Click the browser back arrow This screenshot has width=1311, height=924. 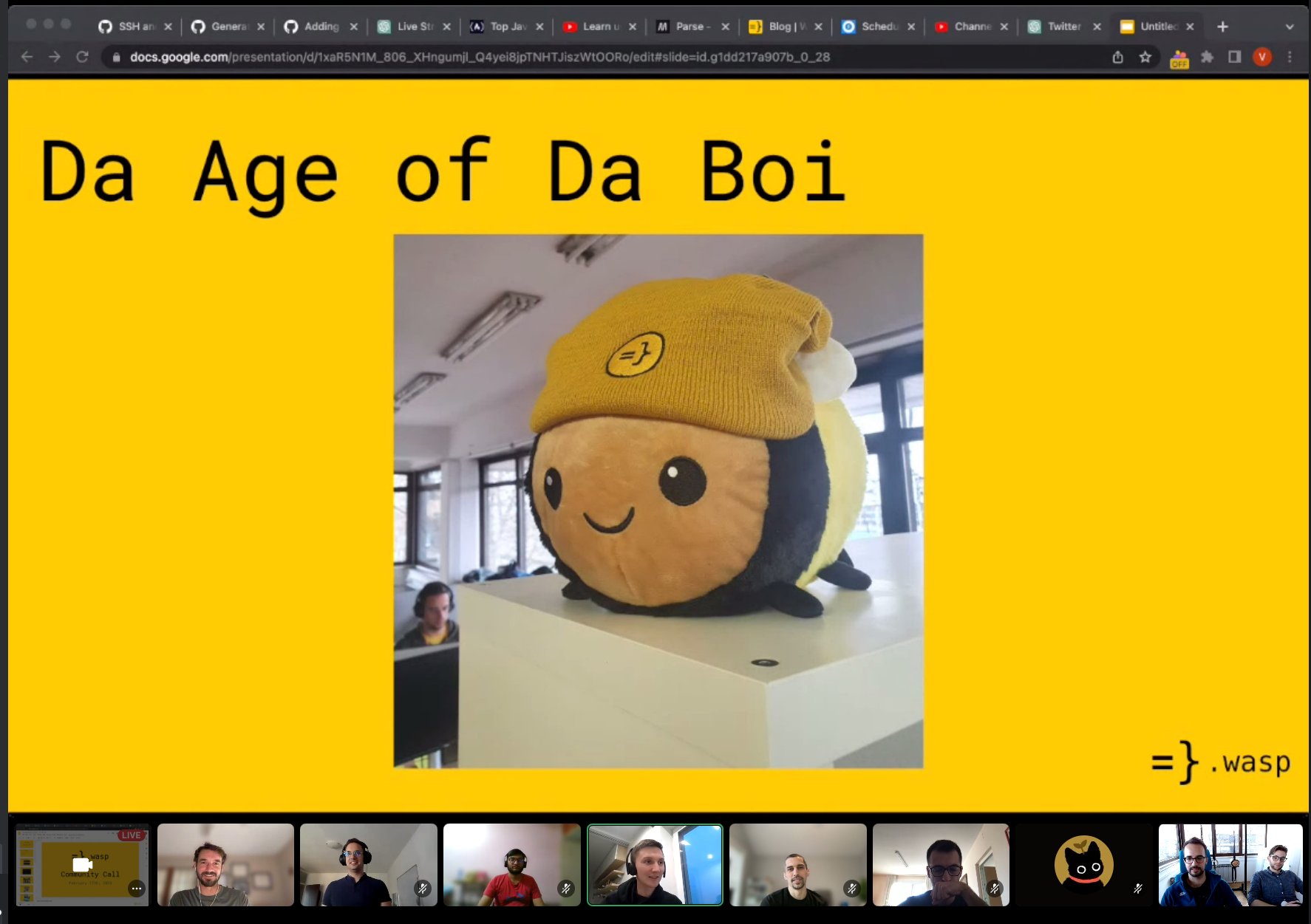pos(27,57)
